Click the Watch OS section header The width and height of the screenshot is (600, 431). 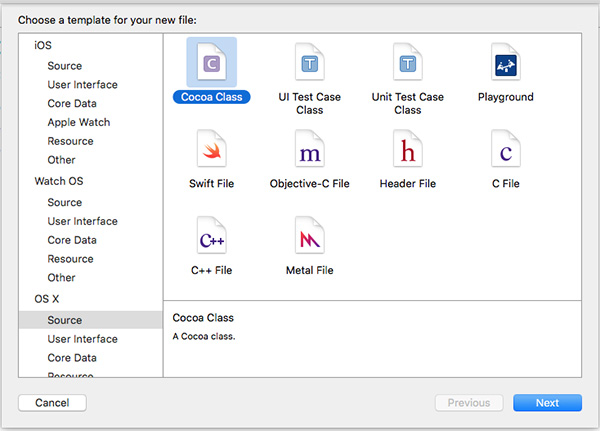coord(59,181)
